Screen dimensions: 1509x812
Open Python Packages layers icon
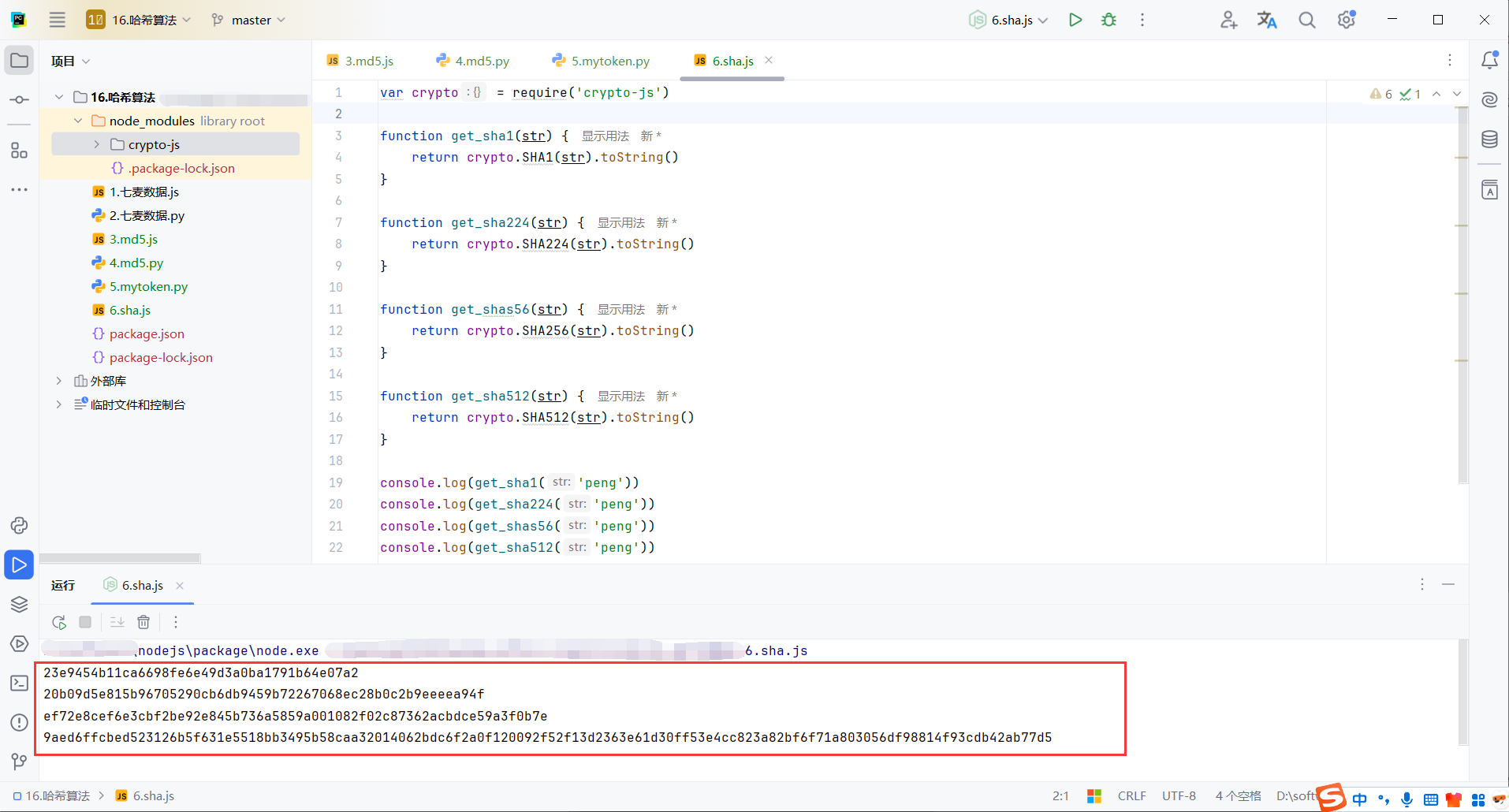(19, 605)
